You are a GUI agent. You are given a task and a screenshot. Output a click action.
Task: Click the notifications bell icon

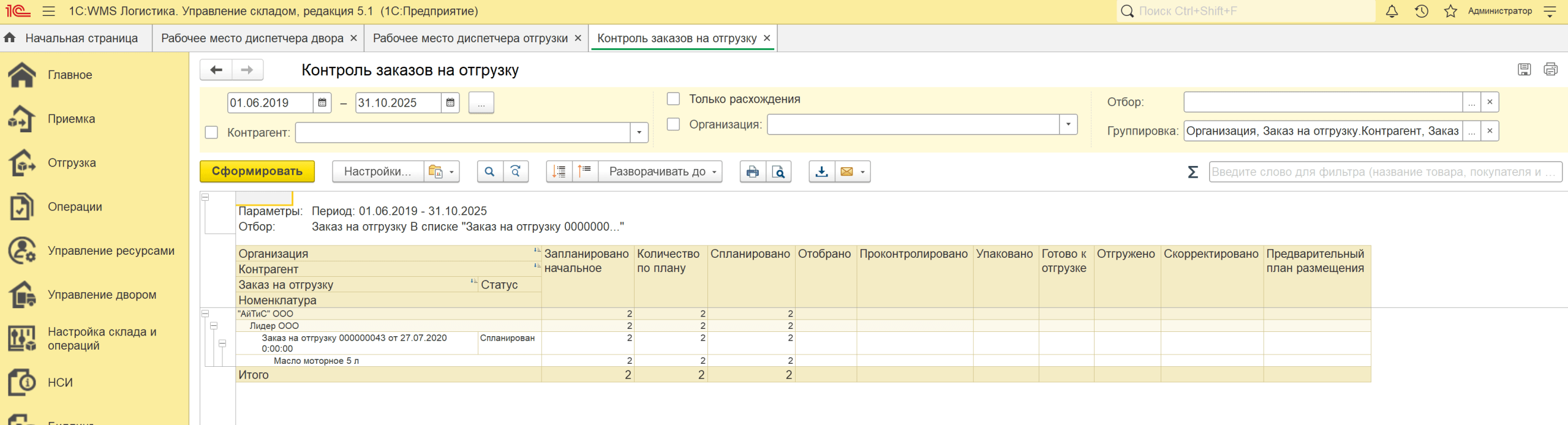(x=1392, y=11)
